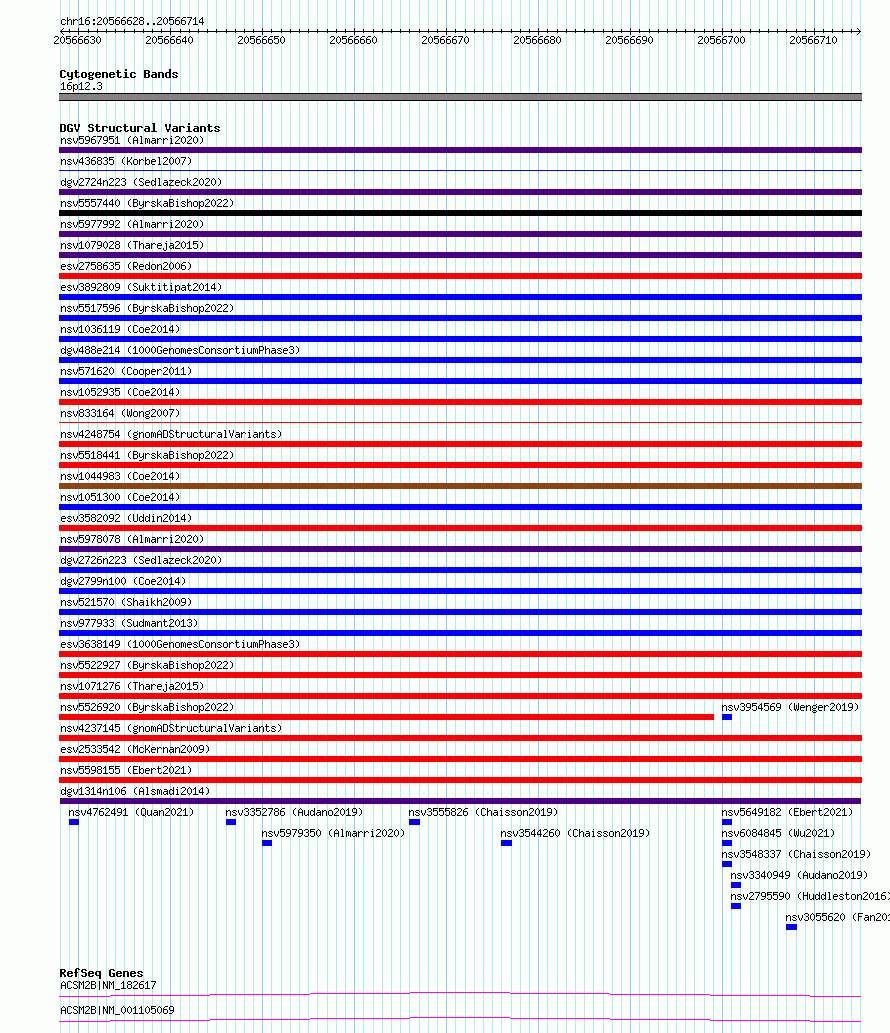
Task: Click ruler position 20566700
Action: click(721, 40)
